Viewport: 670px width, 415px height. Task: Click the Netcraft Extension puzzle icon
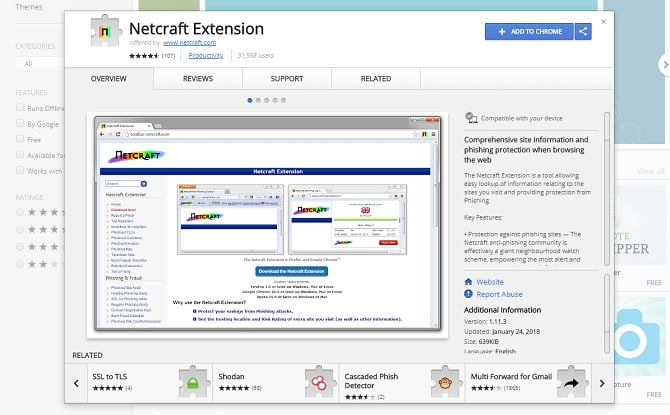point(105,31)
